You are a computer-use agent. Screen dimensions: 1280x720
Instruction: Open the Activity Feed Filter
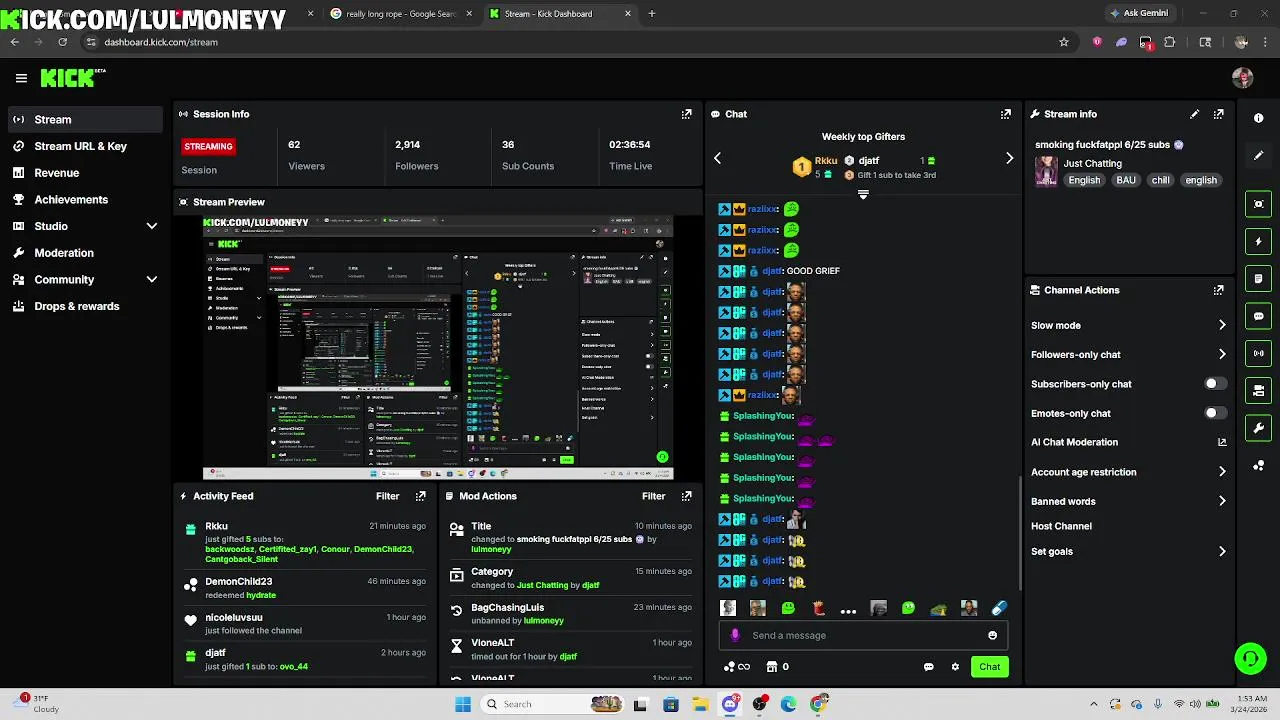coord(387,496)
